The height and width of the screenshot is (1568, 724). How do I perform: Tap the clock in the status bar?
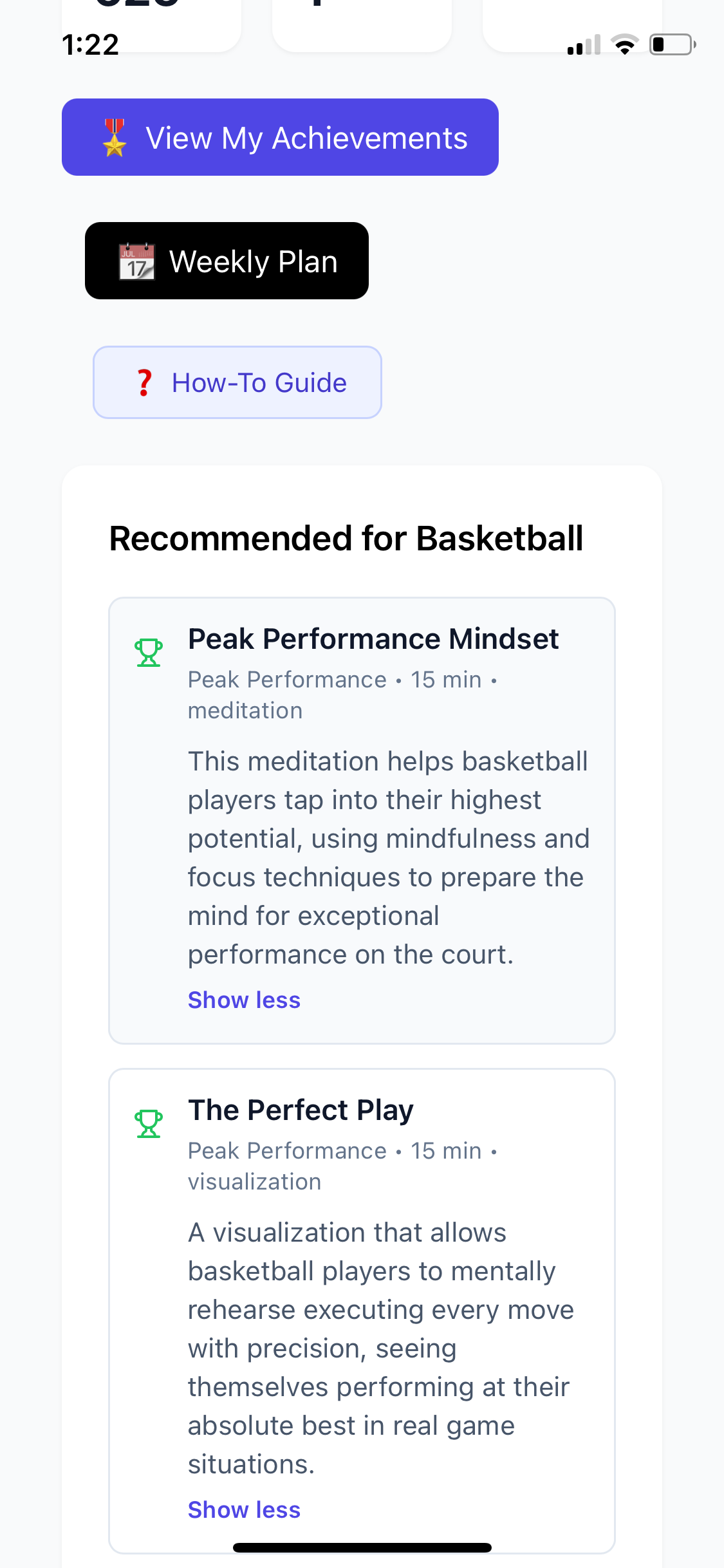tap(91, 44)
